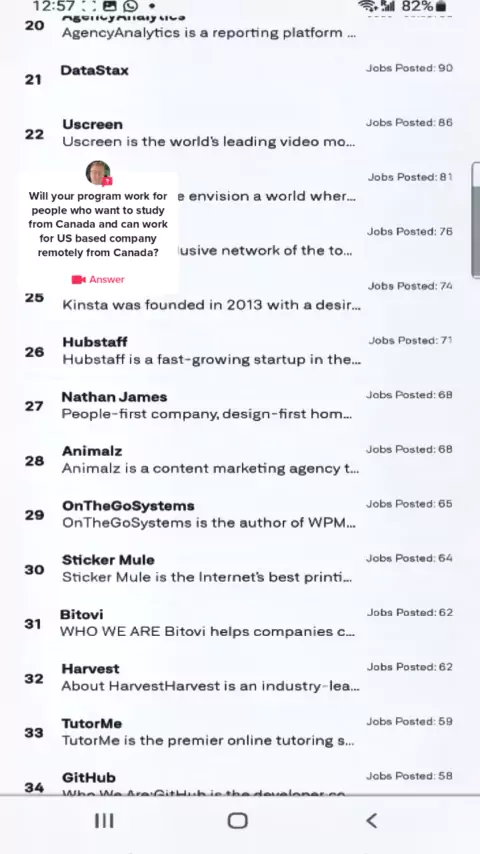Tap the red video camera Answer icon
This screenshot has width=480, height=854.
78,279
